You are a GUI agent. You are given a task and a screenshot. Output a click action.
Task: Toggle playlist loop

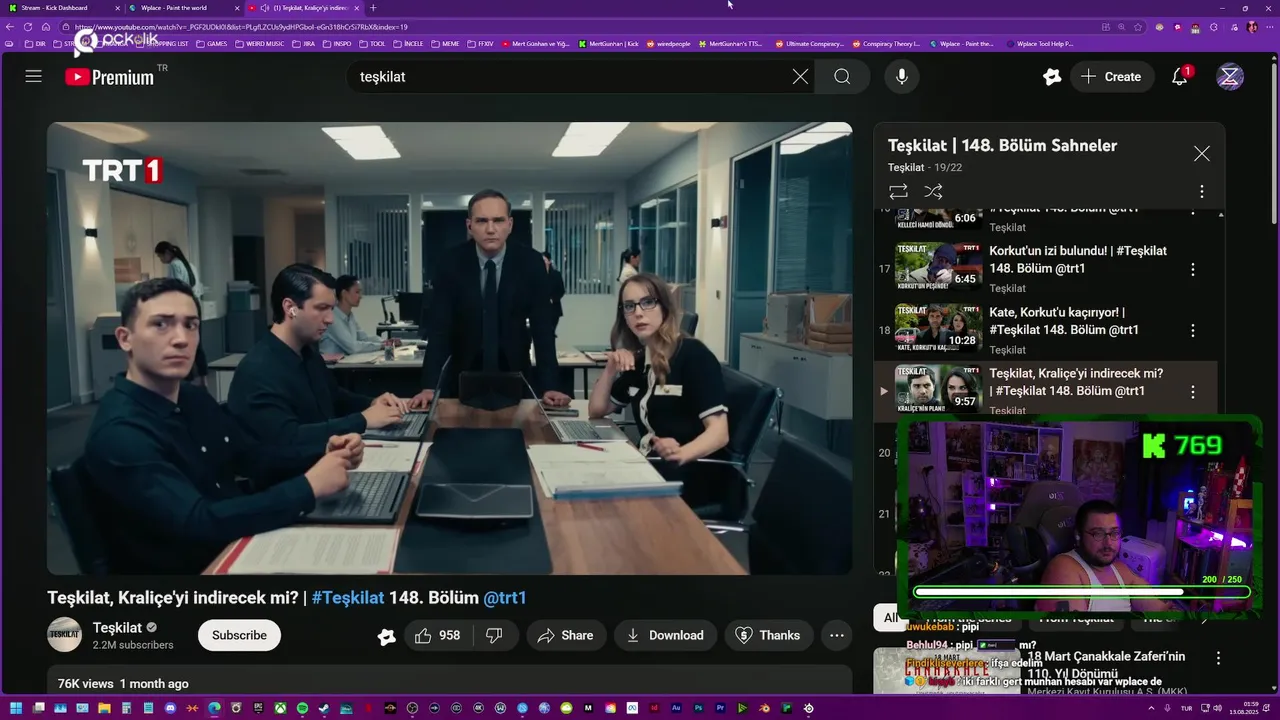coord(898,191)
